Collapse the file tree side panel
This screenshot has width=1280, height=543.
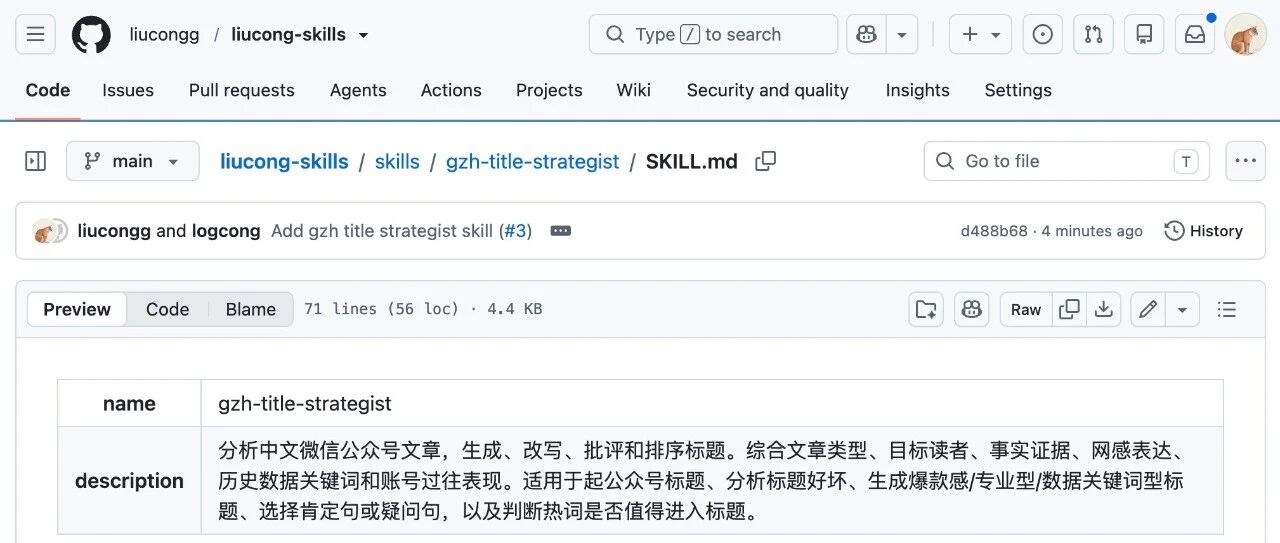[x=35, y=161]
